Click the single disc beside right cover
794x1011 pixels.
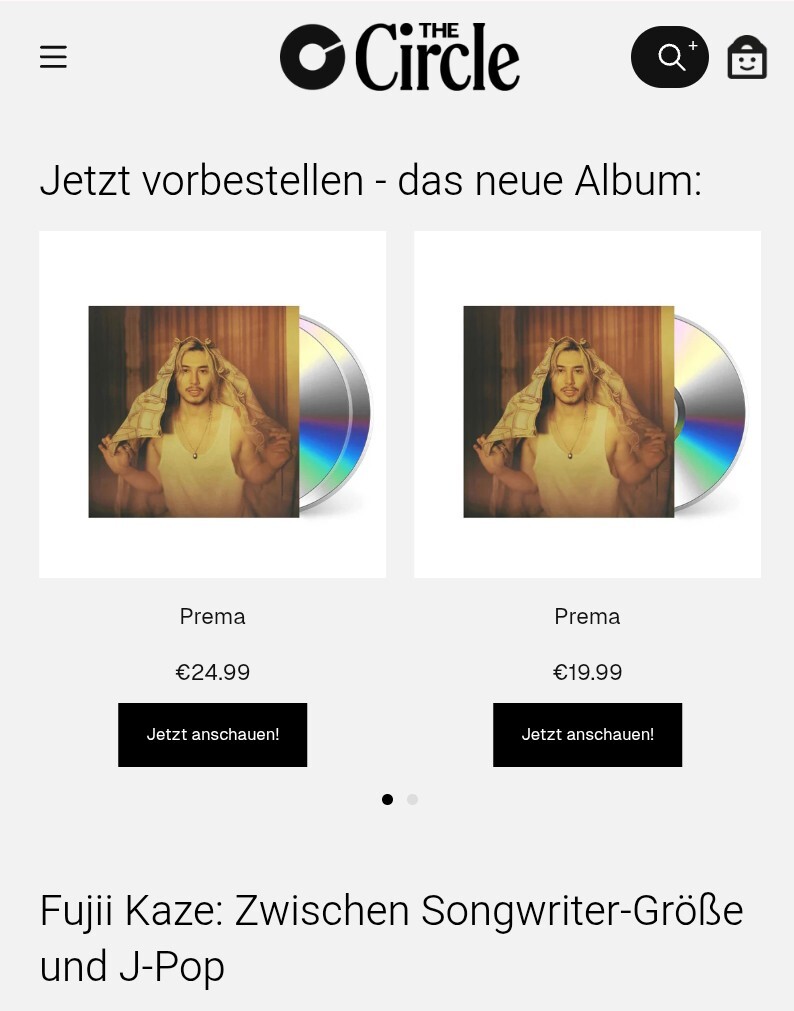click(710, 413)
